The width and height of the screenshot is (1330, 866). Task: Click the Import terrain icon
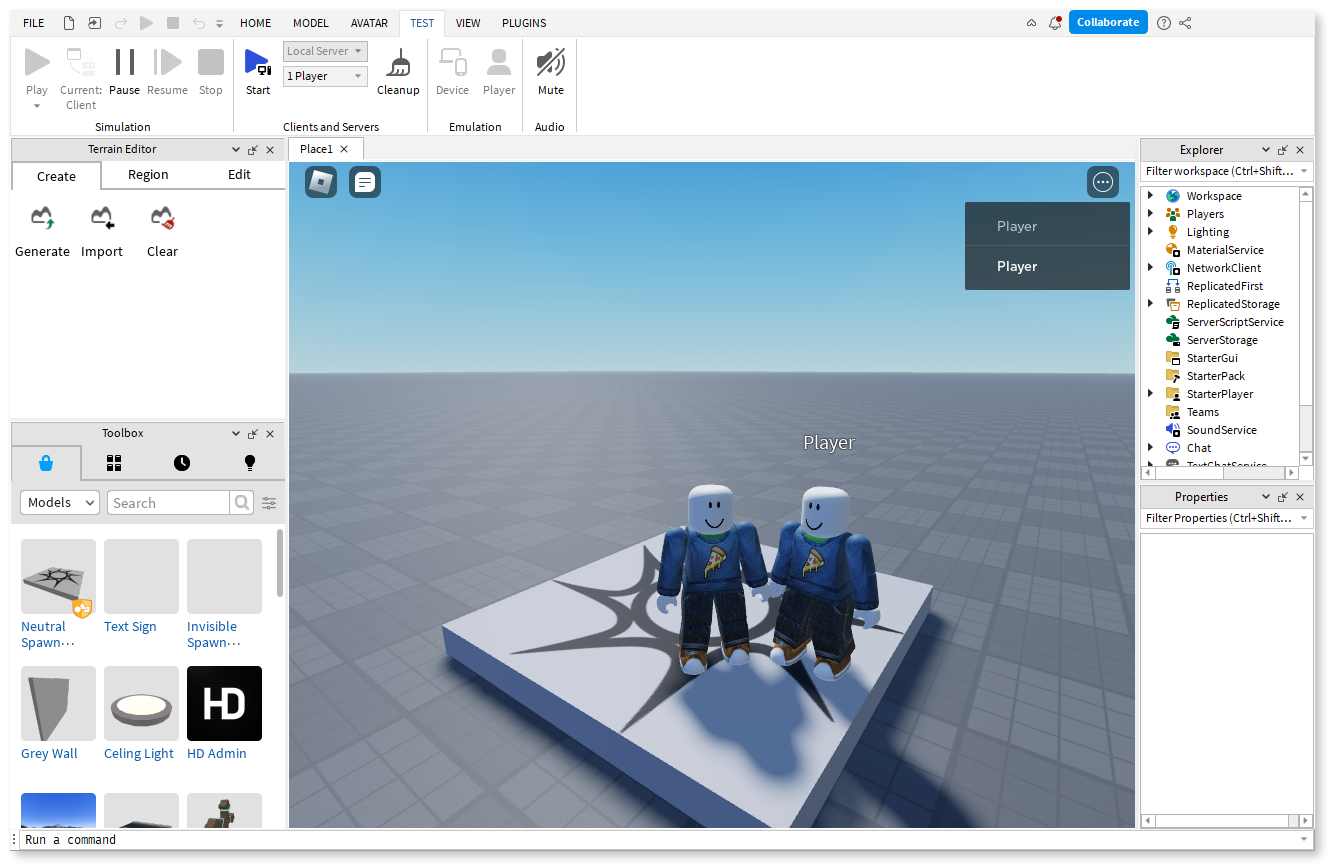[x=101, y=218]
